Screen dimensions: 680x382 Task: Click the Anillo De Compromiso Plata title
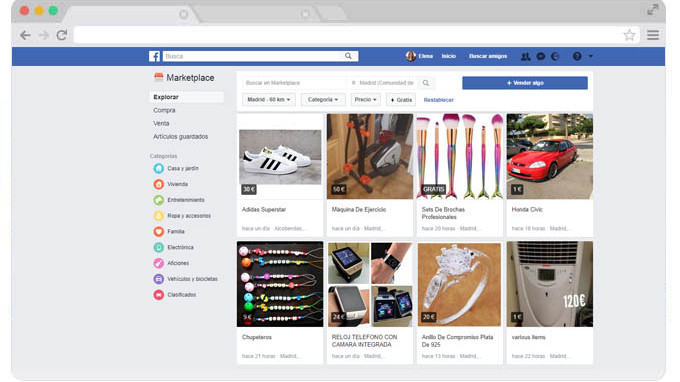point(457,341)
